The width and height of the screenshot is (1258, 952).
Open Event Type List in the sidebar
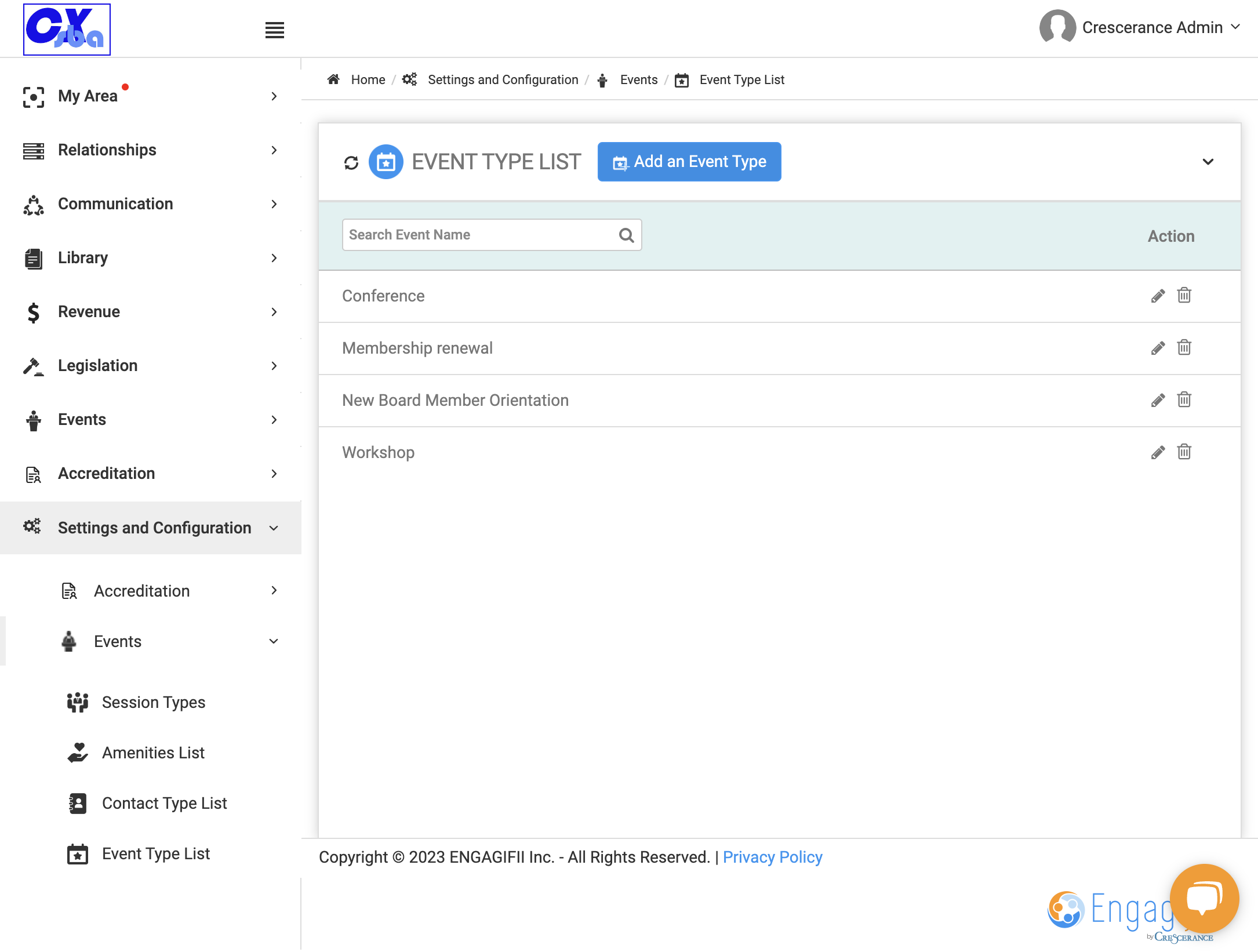(155, 853)
